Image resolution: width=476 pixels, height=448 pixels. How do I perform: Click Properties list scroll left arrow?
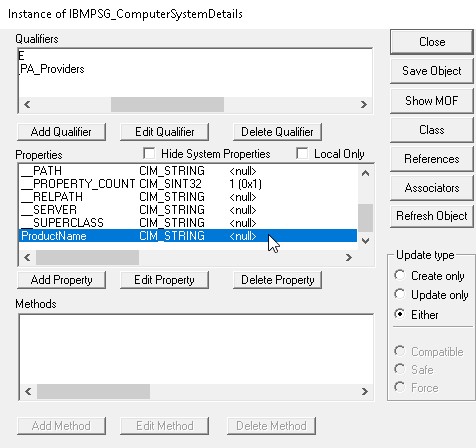[x=27, y=257]
